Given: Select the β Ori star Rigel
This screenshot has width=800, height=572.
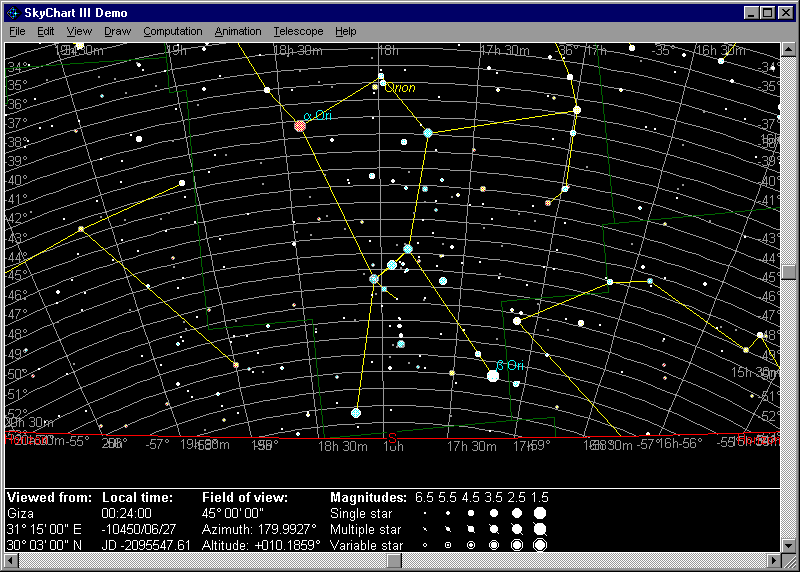Looking at the screenshot, I should [x=492, y=376].
